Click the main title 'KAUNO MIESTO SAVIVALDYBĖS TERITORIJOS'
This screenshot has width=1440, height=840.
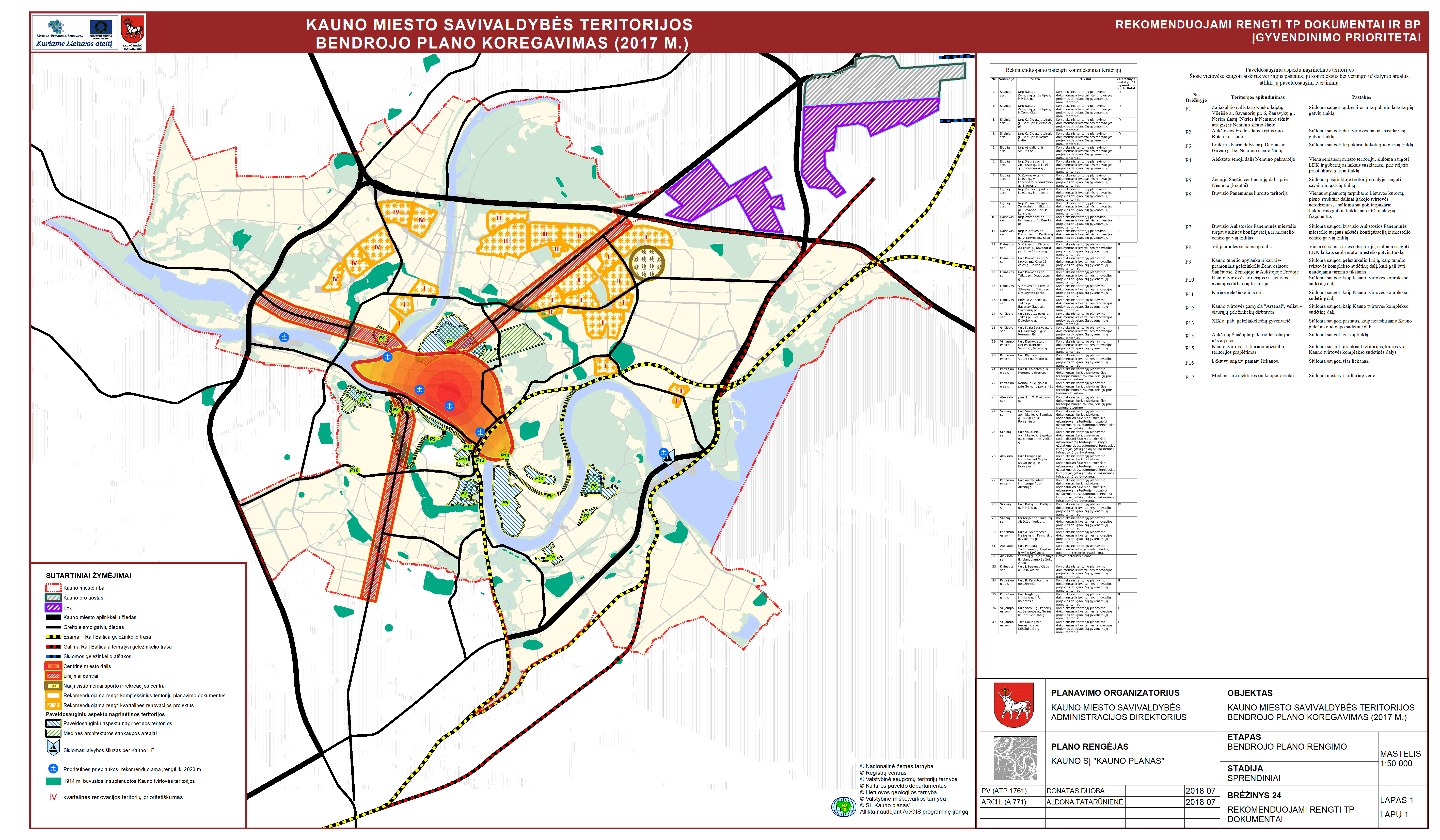click(499, 25)
